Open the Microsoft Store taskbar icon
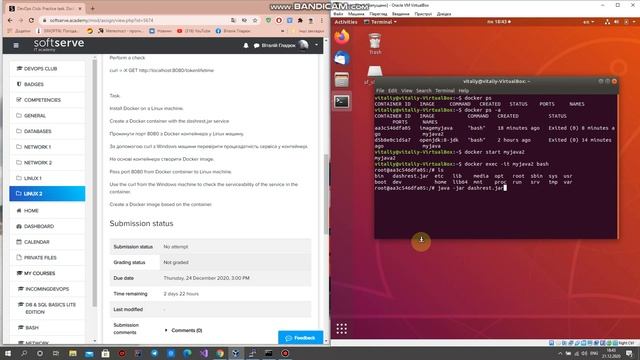This screenshot has height=360, width=640. 105,353
